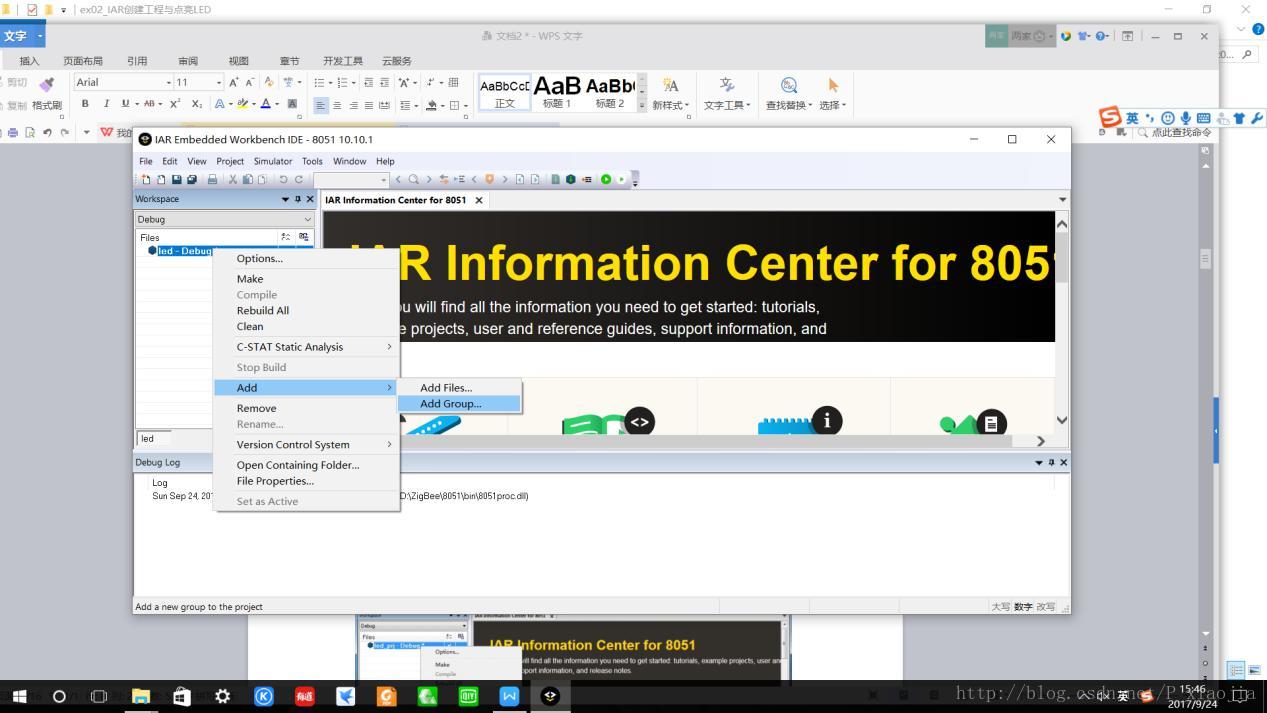This screenshot has height=713, width=1267.
Task: Click Superscript in the WPS ribbon
Action: (x=175, y=103)
